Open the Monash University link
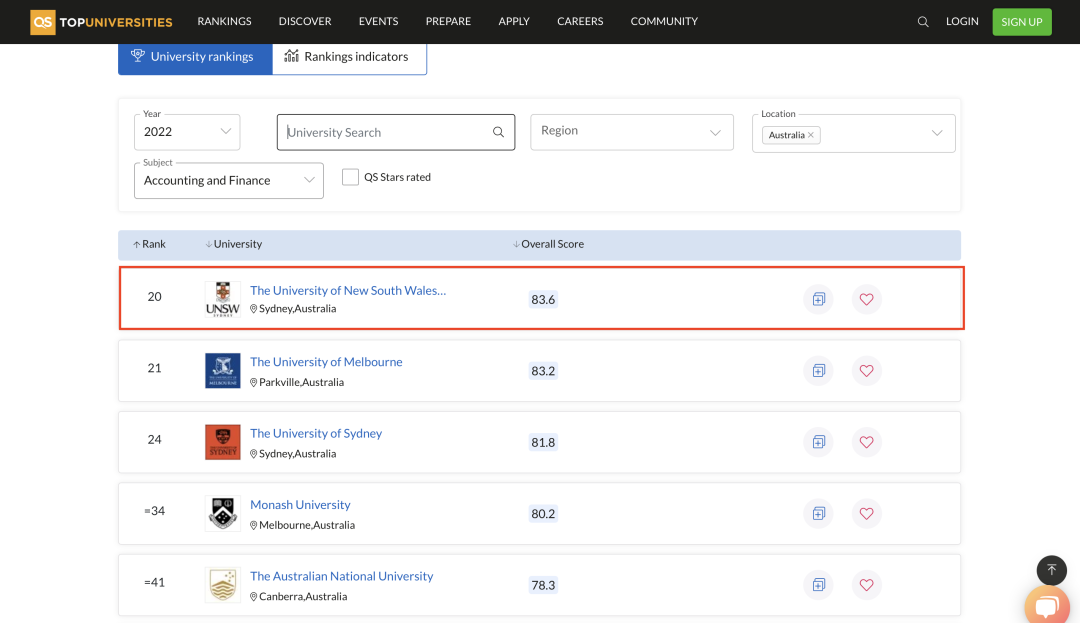The image size is (1080, 623). [300, 505]
